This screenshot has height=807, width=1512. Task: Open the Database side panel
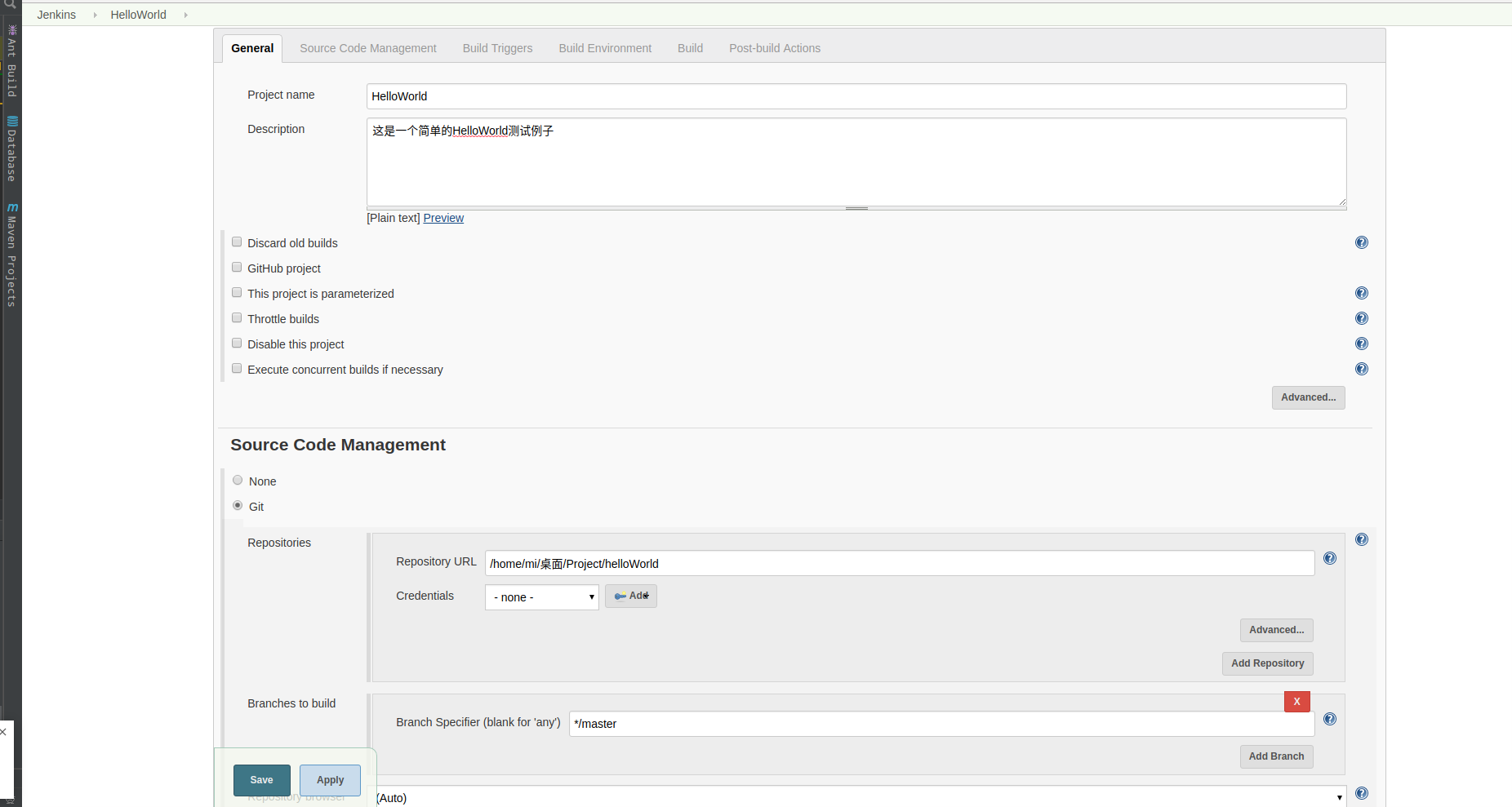11,149
